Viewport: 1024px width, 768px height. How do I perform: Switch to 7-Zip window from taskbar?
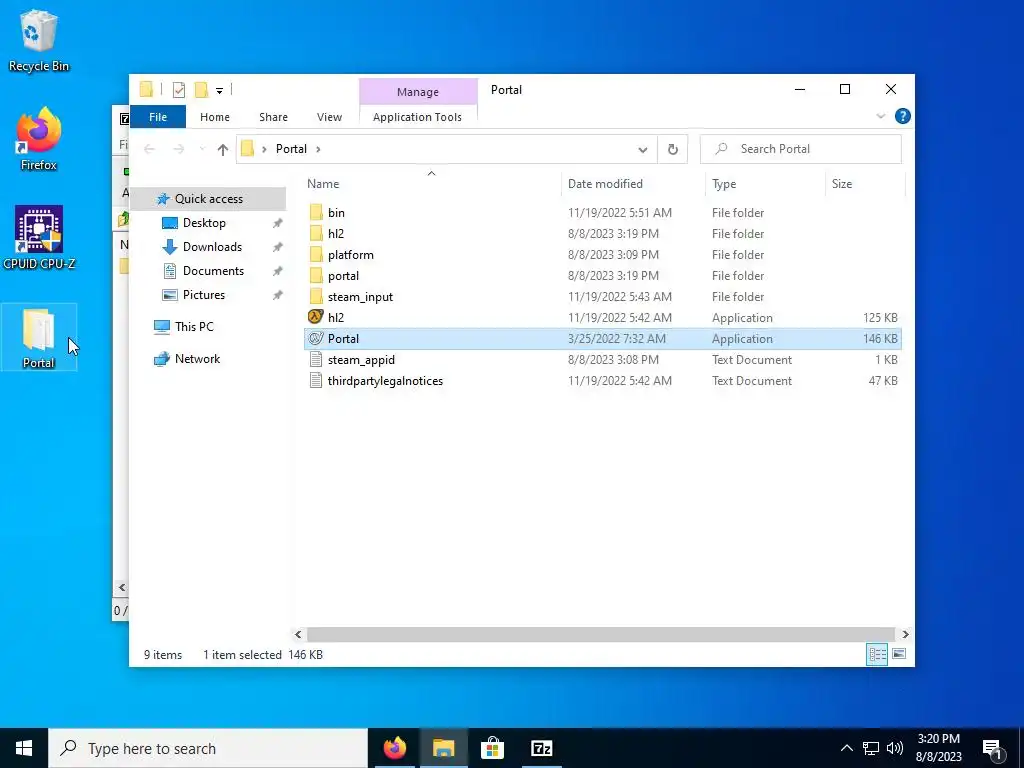(x=541, y=748)
